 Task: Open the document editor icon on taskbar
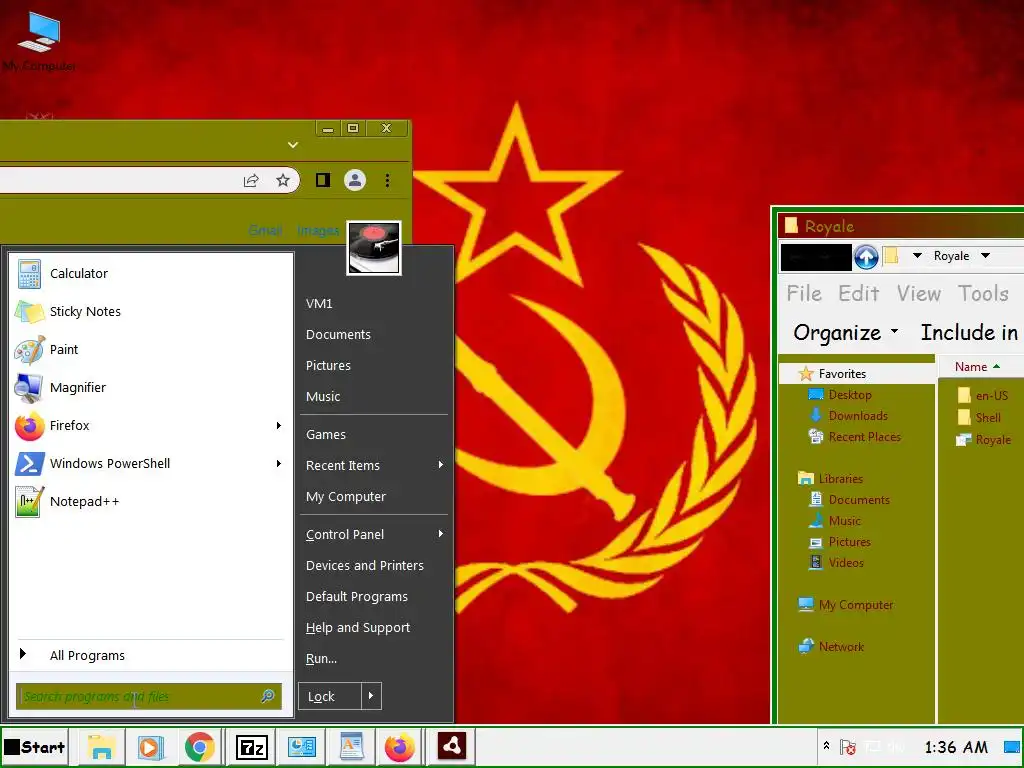[x=351, y=747]
